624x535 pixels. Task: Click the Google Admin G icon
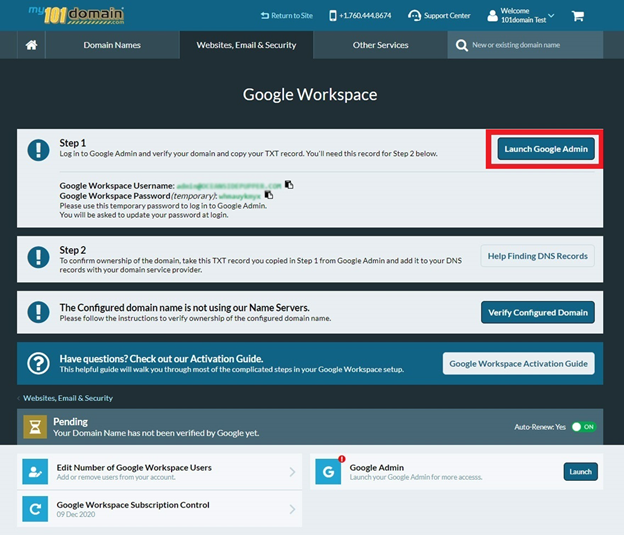click(328, 472)
